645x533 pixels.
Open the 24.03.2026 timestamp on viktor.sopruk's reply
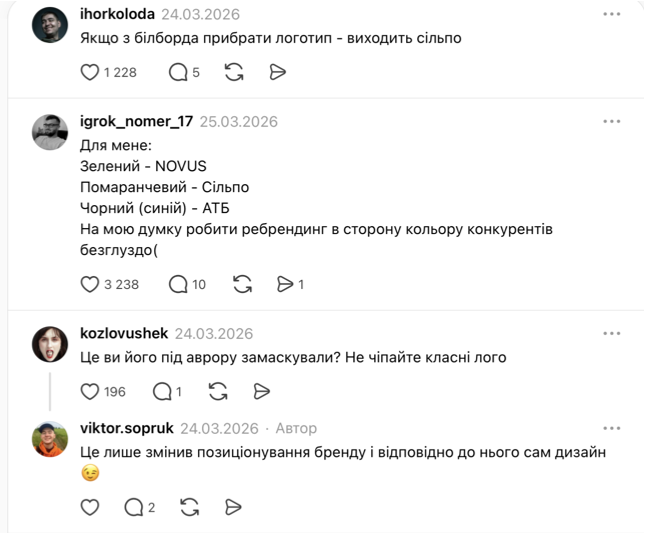[x=219, y=428]
